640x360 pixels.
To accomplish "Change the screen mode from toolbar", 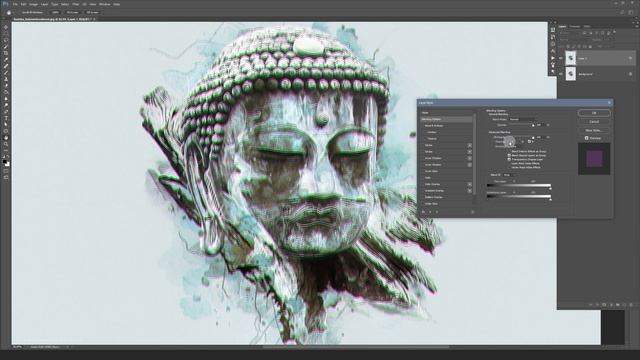I will point(6,178).
